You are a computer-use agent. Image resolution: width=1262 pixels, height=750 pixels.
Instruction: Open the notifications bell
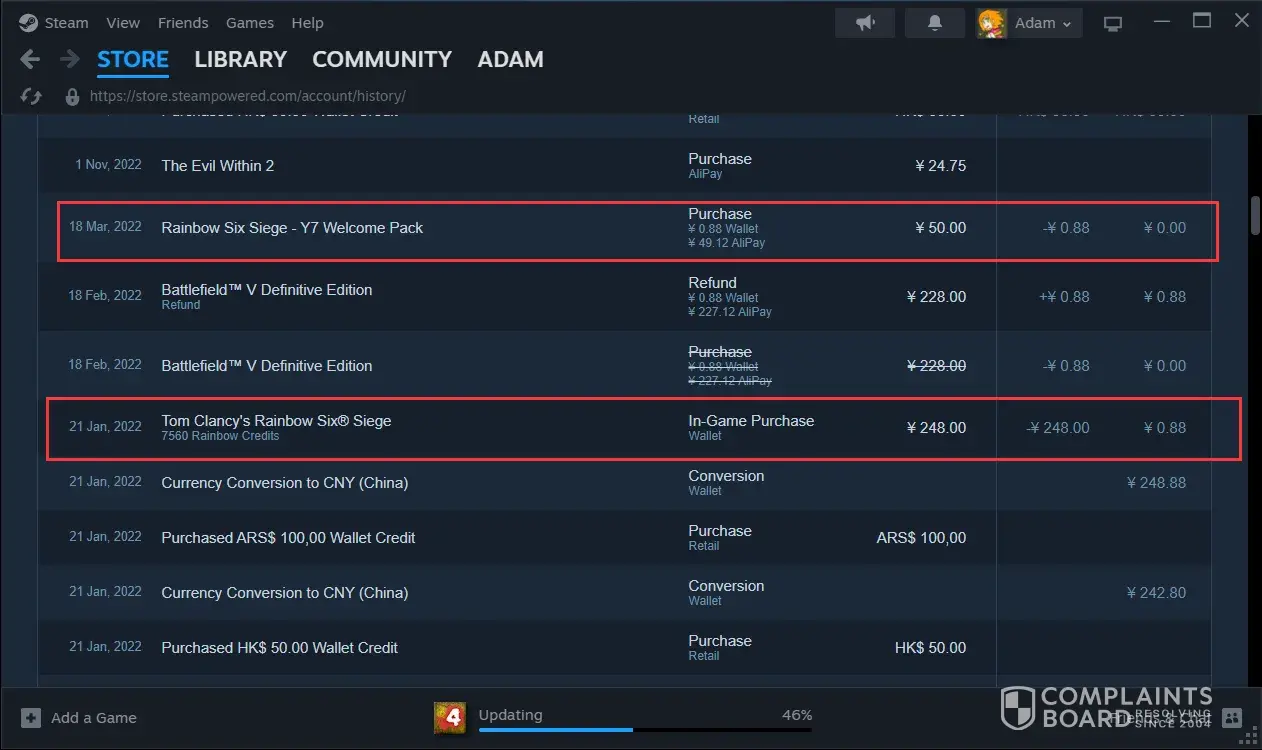pos(935,23)
